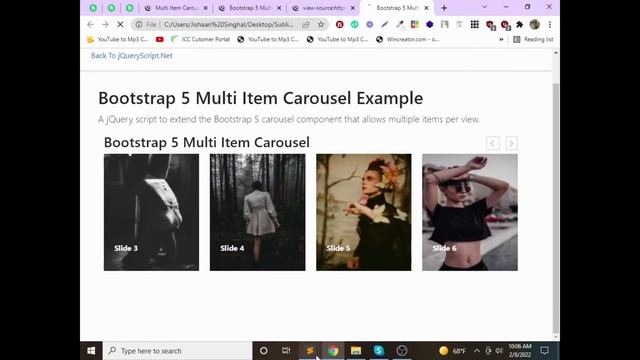The image size is (640, 360).
Task: Click the grid-of-dots extension icon
Action: [x=474, y=24]
